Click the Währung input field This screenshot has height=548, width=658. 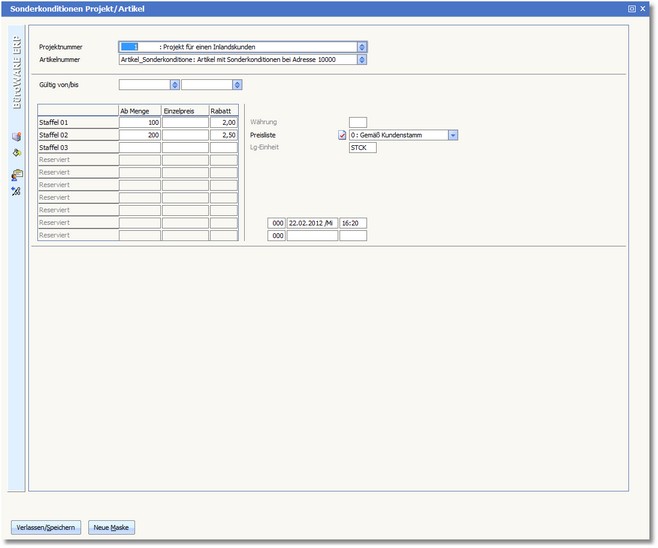click(357, 122)
